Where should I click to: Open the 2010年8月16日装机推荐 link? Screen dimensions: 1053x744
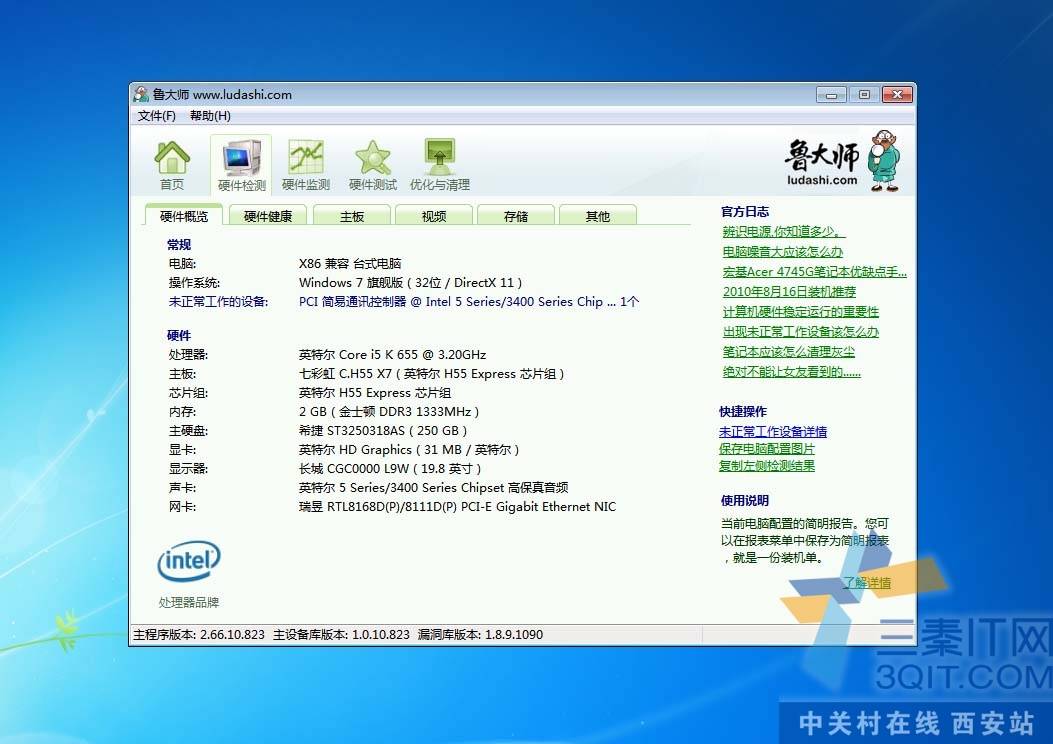pyautogui.click(x=789, y=291)
